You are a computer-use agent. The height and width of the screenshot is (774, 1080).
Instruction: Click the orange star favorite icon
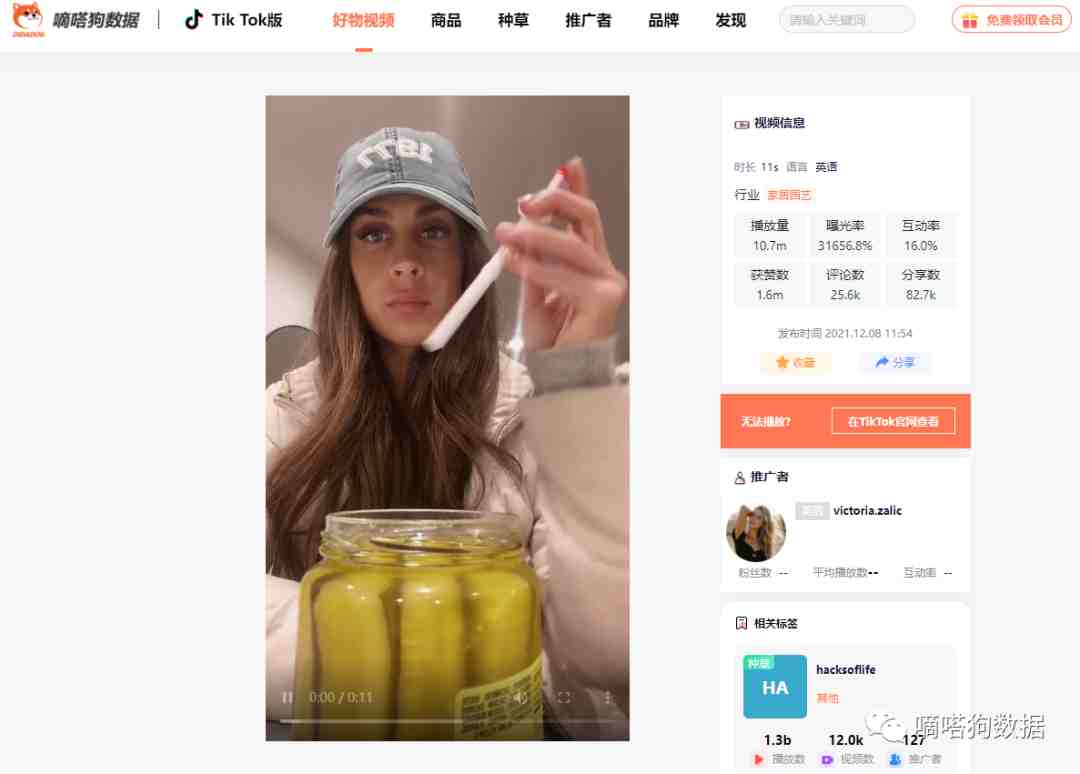[782, 362]
